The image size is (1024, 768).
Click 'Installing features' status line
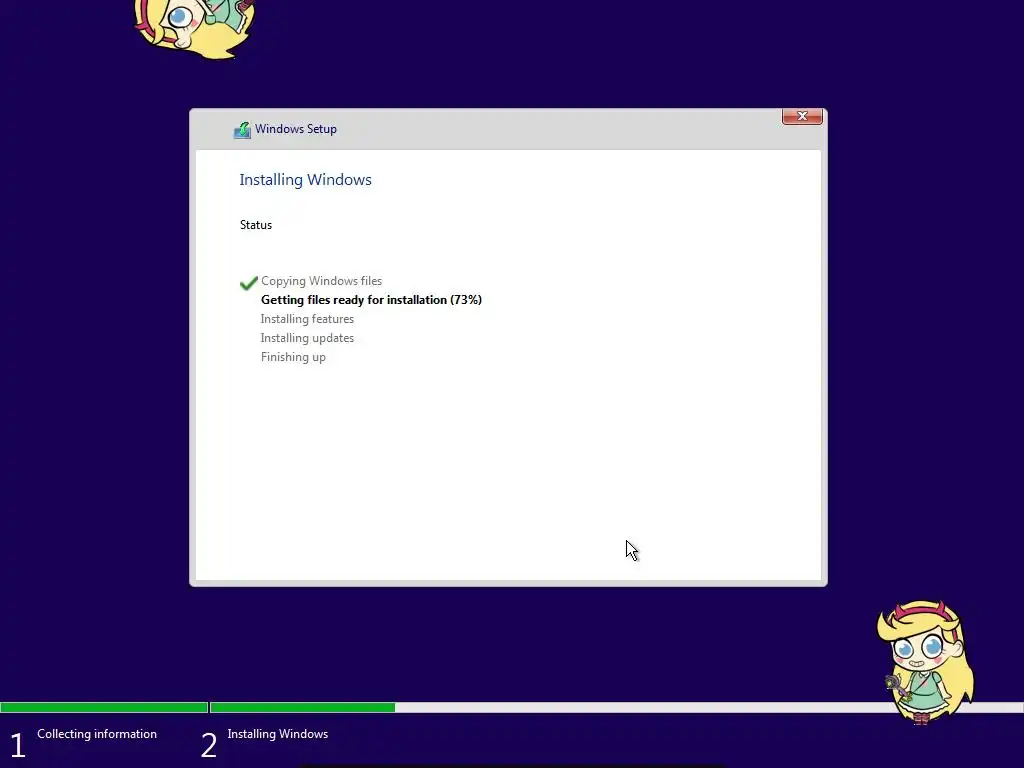click(x=307, y=319)
